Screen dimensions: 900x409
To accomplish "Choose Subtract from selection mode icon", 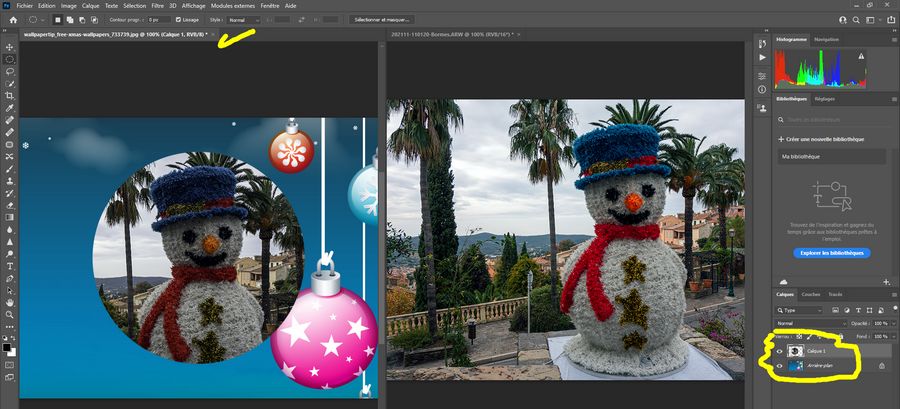I will 82,20.
